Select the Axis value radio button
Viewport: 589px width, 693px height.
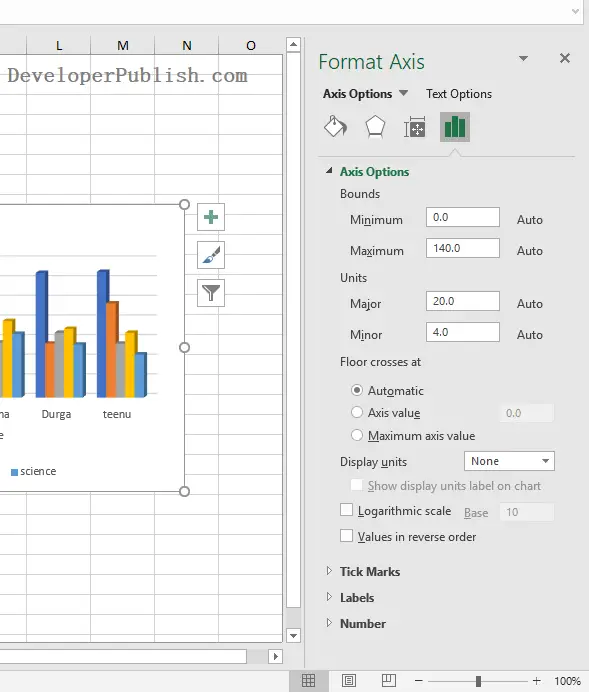coord(357,412)
